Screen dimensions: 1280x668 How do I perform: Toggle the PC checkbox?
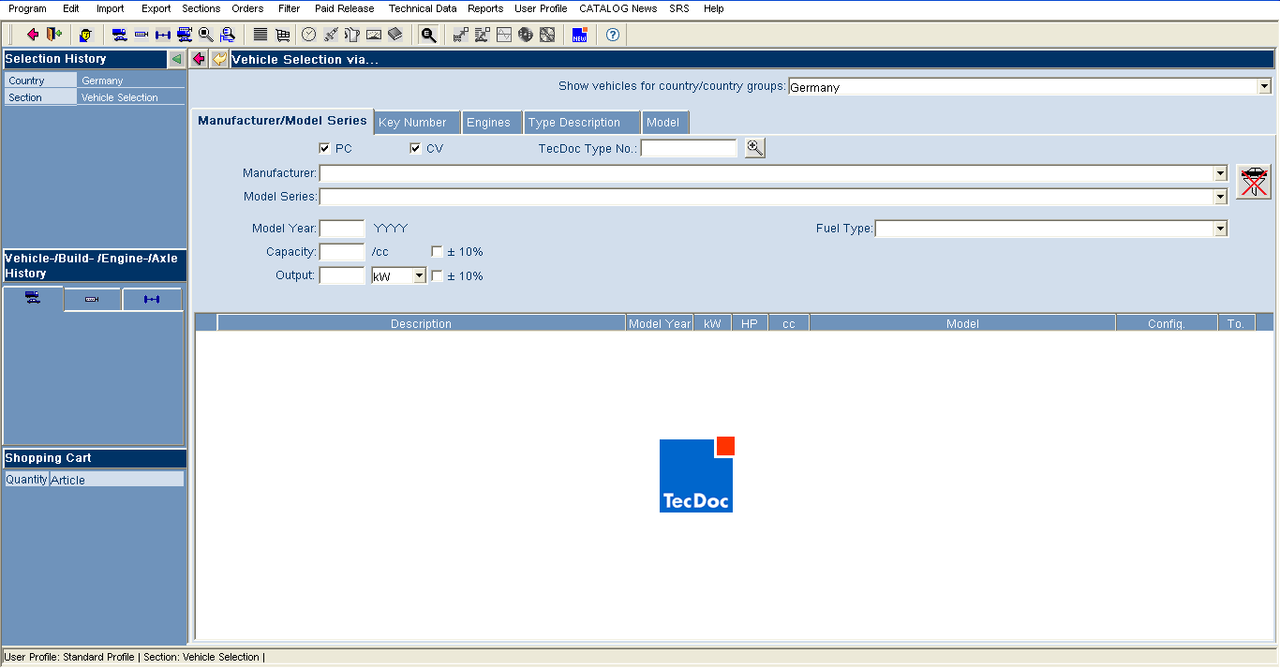click(x=325, y=148)
